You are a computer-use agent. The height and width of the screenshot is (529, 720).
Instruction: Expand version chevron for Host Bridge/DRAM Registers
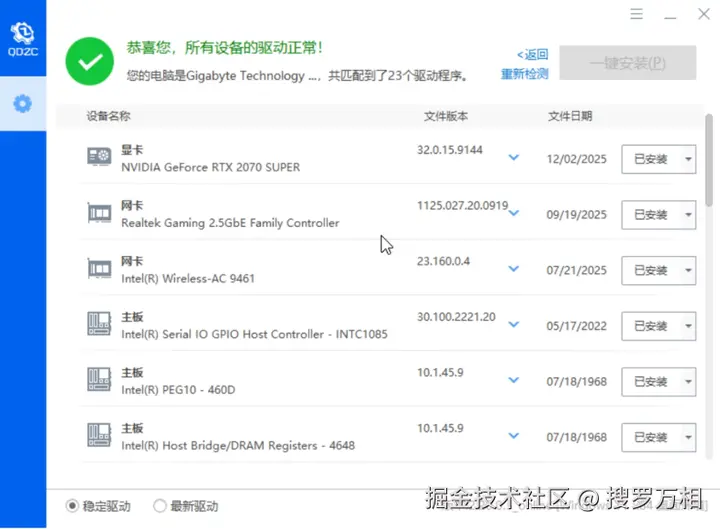click(514, 435)
